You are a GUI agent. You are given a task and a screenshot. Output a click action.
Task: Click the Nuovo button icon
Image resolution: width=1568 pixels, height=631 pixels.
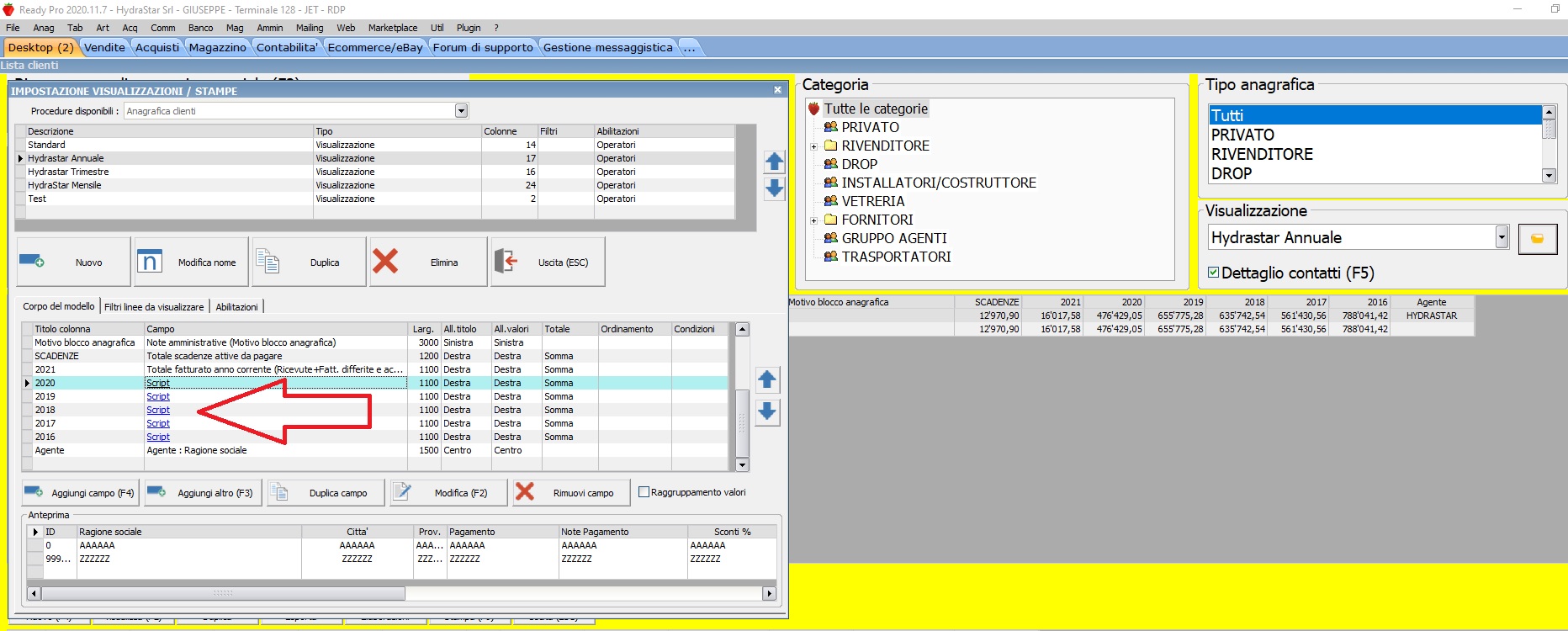[32, 262]
